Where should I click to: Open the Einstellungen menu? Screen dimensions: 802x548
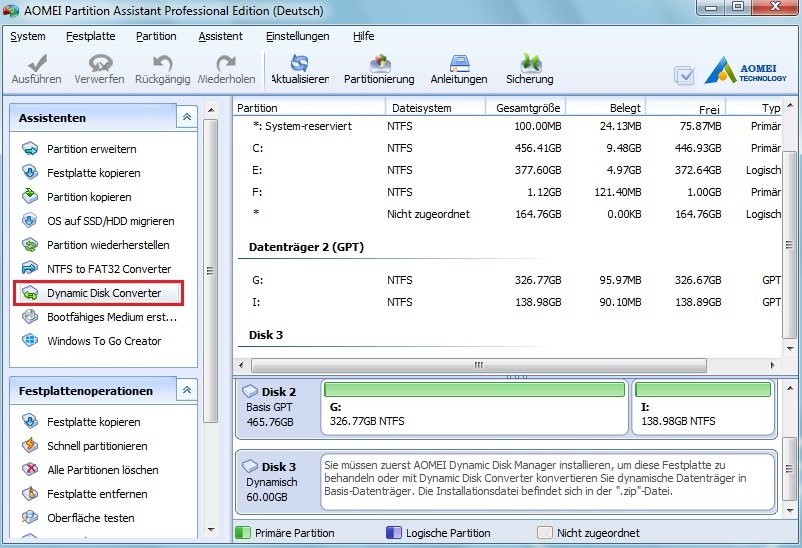pyautogui.click(x=297, y=36)
